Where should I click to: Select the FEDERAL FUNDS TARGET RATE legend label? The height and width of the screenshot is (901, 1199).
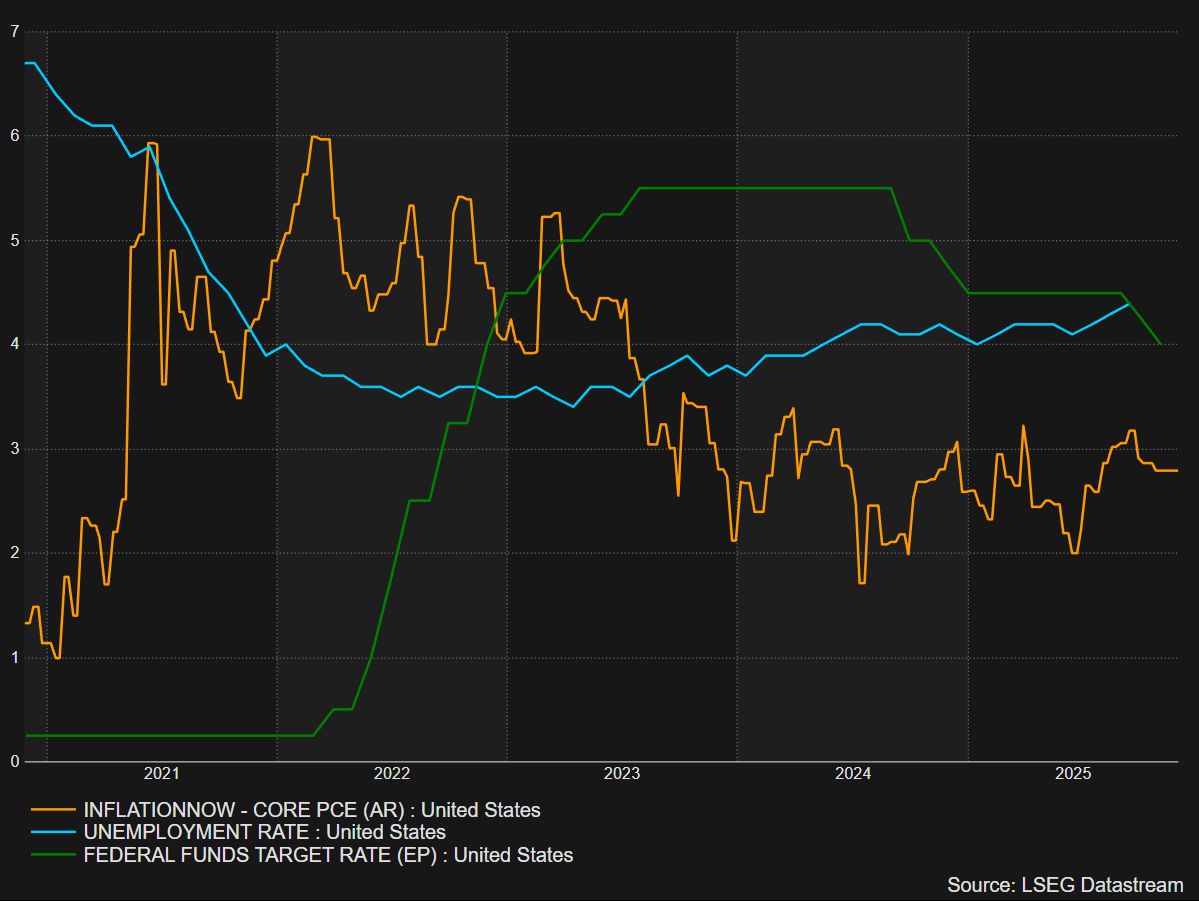(328, 855)
